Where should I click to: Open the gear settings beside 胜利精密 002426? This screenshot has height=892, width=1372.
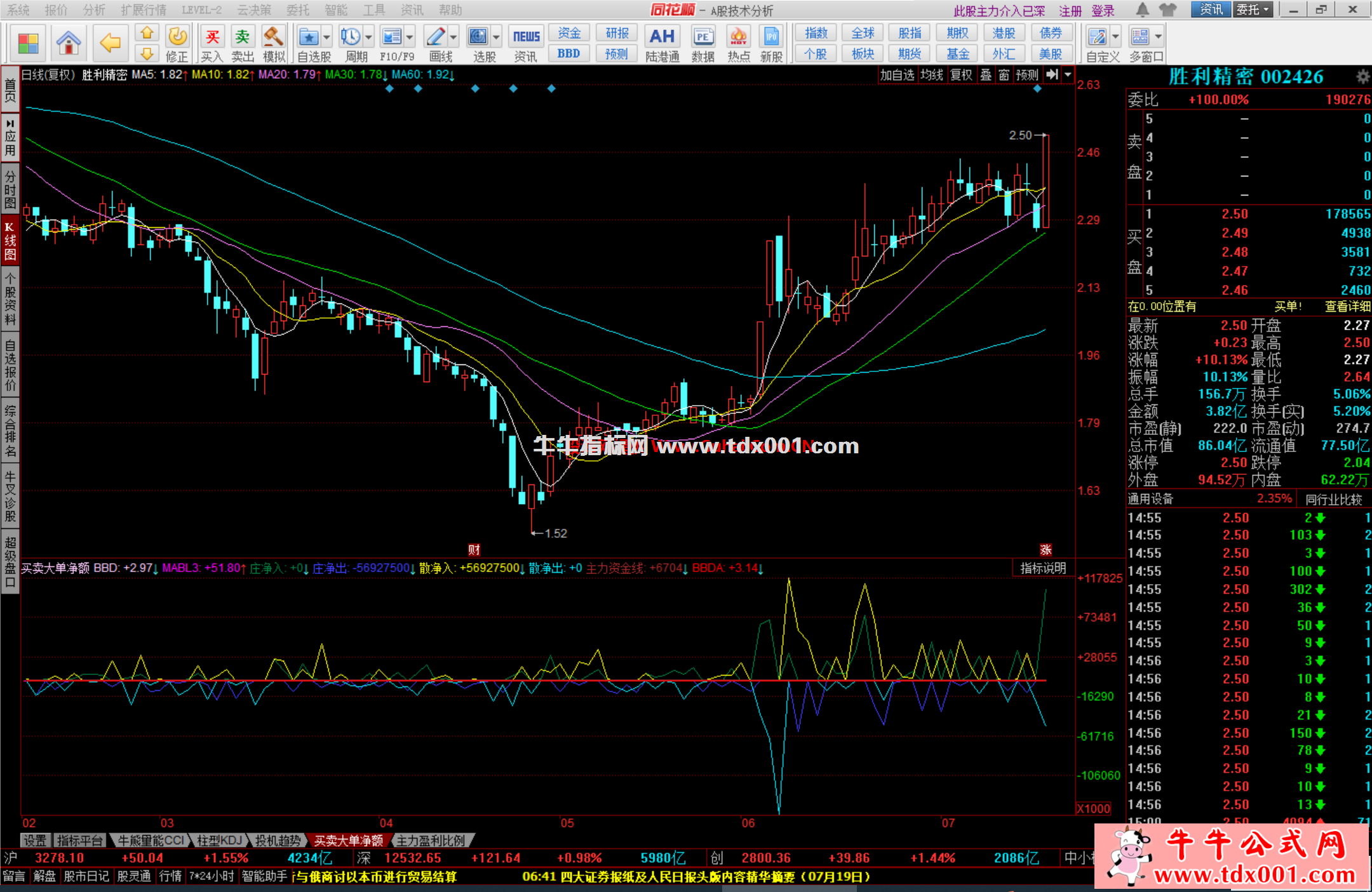click(x=1362, y=77)
